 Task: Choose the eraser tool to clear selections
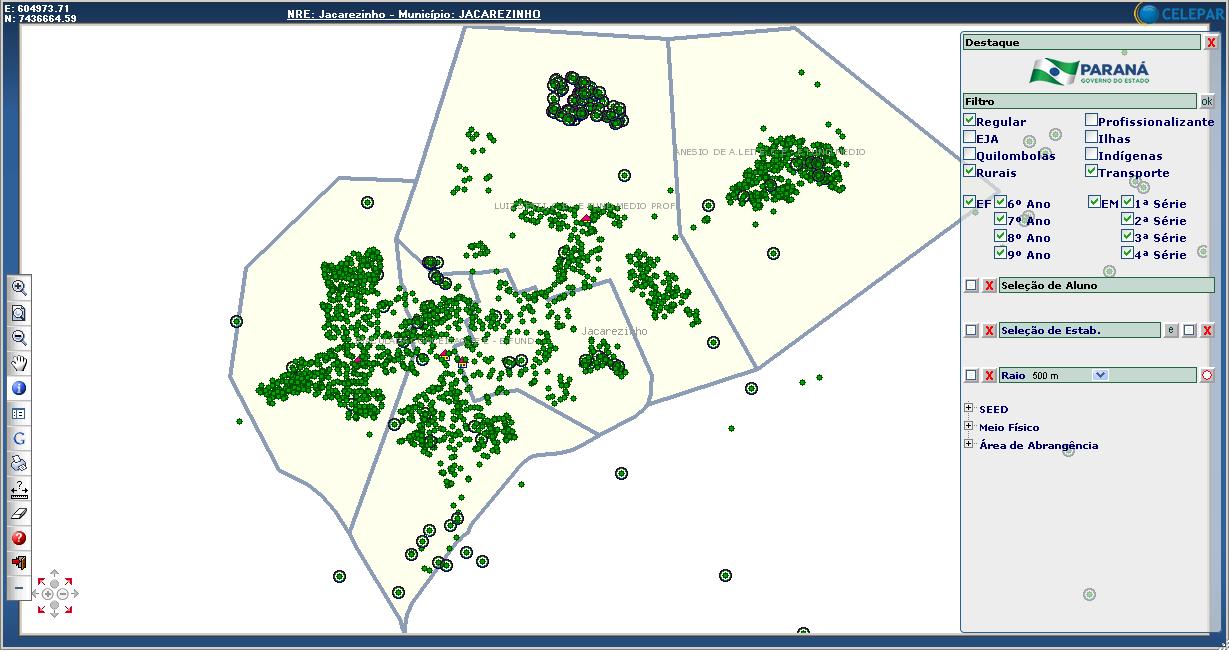(19, 513)
